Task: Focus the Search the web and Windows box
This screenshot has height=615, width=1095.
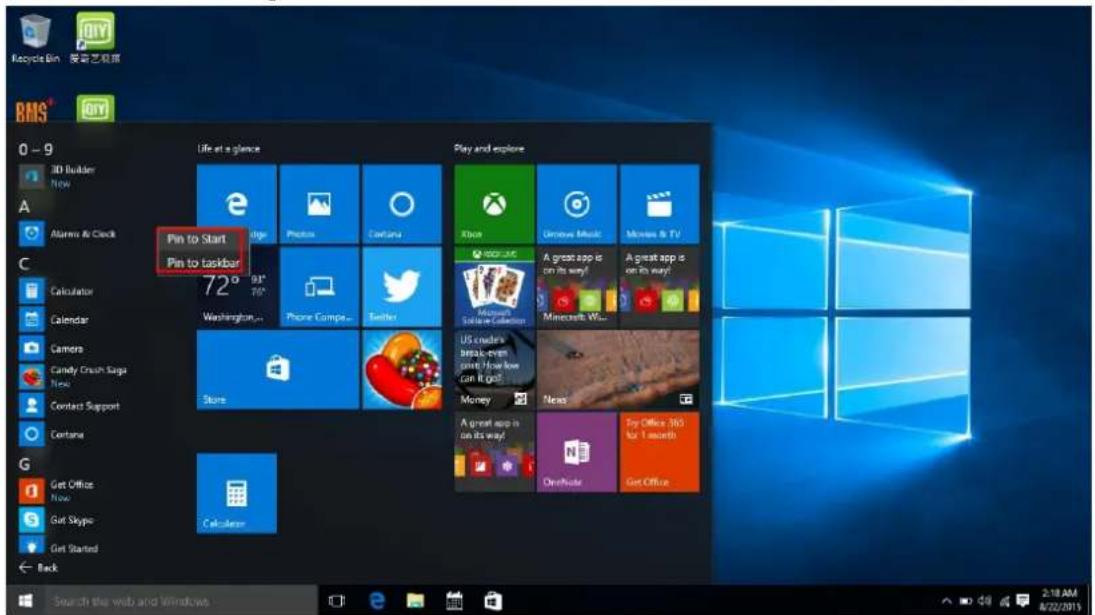Action: [x=181, y=601]
